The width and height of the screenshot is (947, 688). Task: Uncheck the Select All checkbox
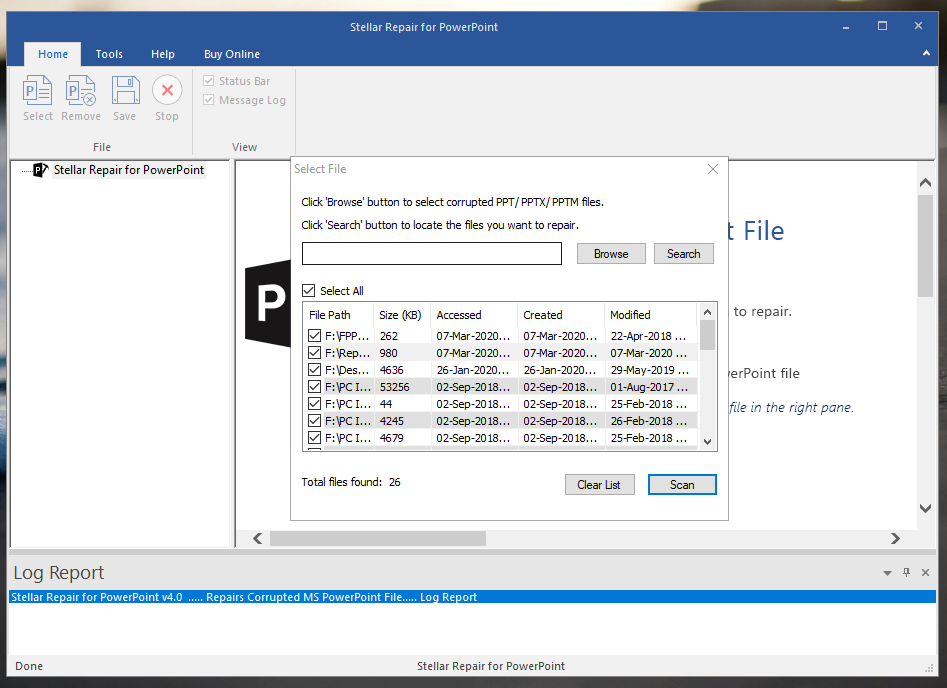point(309,291)
